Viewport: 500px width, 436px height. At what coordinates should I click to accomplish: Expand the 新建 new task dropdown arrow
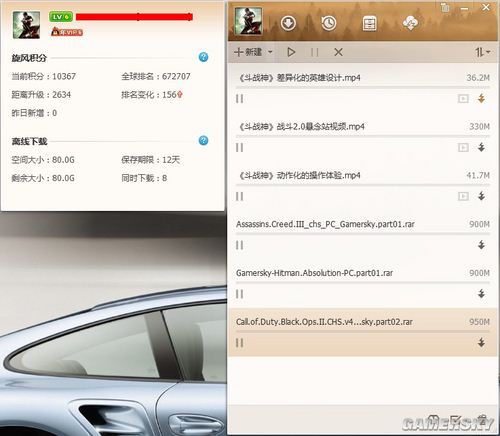(270, 52)
